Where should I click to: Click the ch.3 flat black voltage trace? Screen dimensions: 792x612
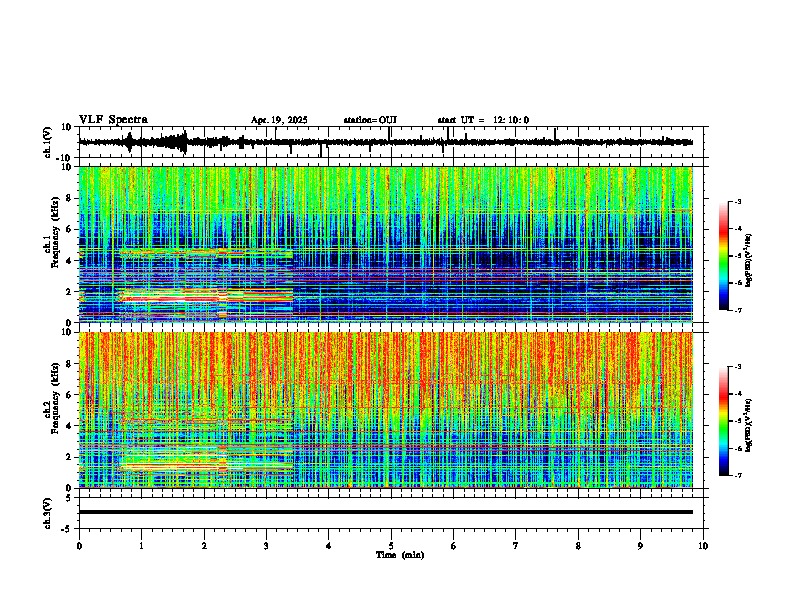pos(386,512)
